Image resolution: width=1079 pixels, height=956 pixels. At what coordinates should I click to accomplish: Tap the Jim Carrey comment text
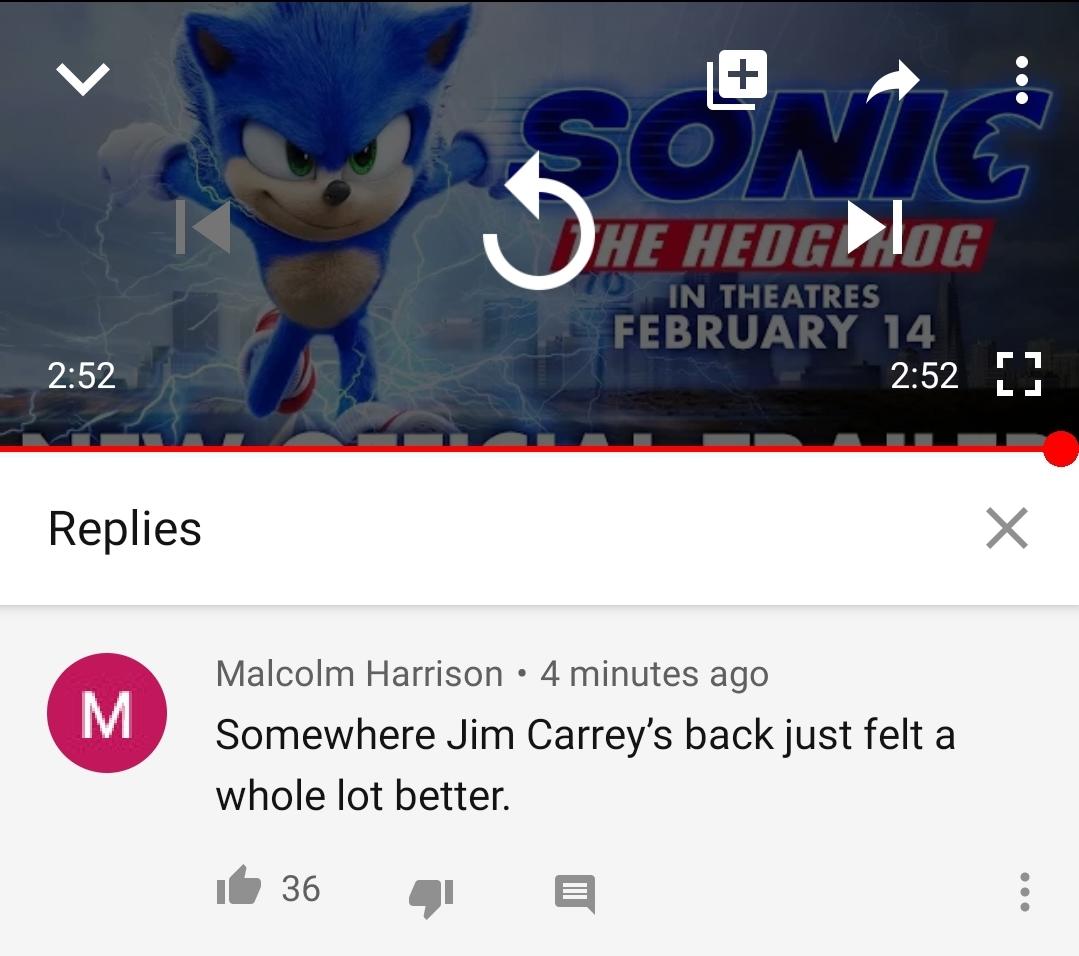click(586, 765)
